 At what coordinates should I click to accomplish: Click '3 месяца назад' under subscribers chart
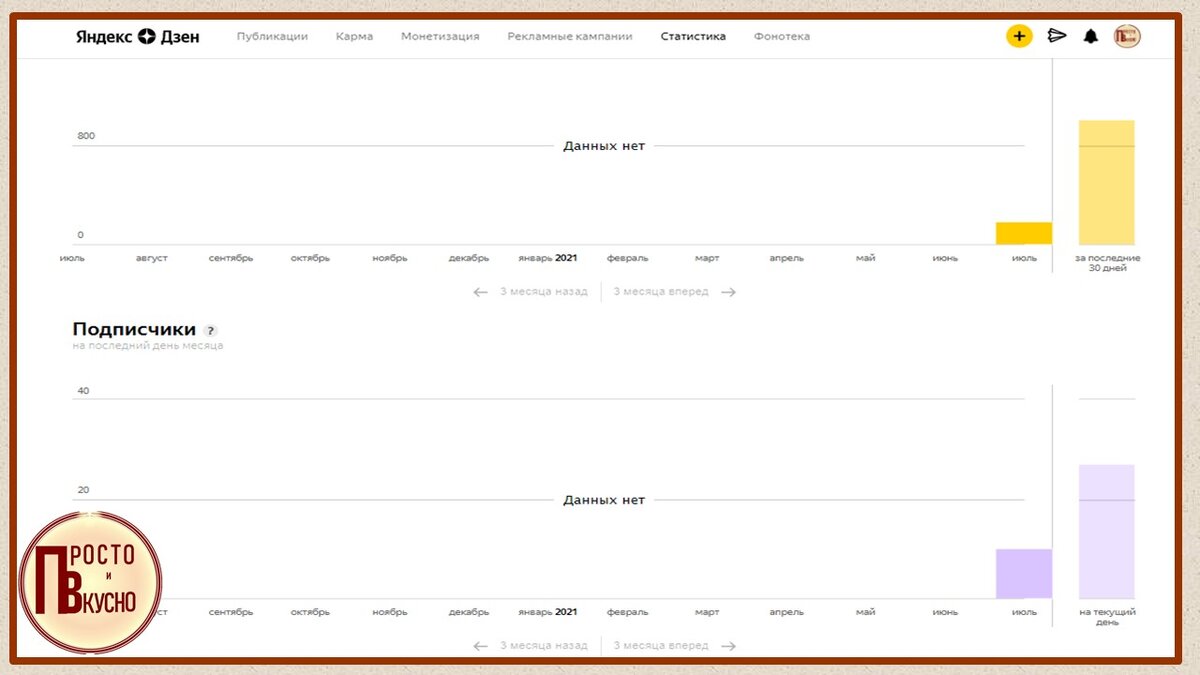(544, 646)
